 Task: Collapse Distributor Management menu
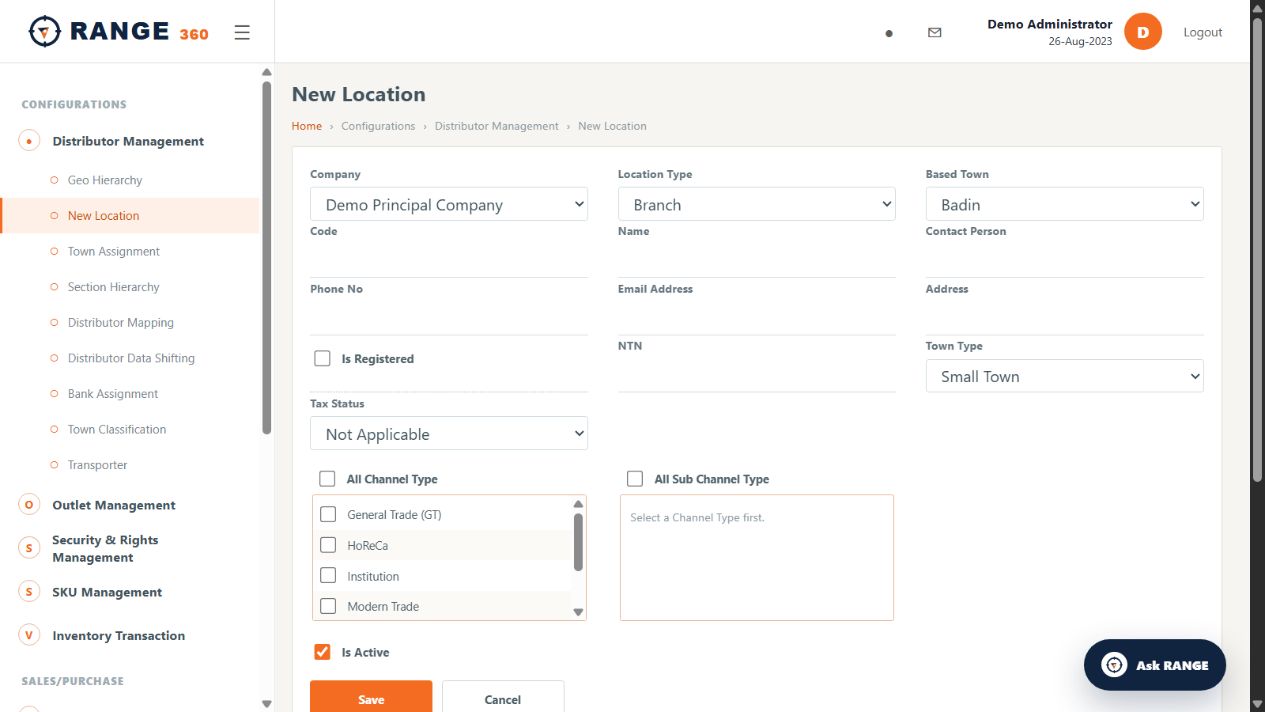128,141
